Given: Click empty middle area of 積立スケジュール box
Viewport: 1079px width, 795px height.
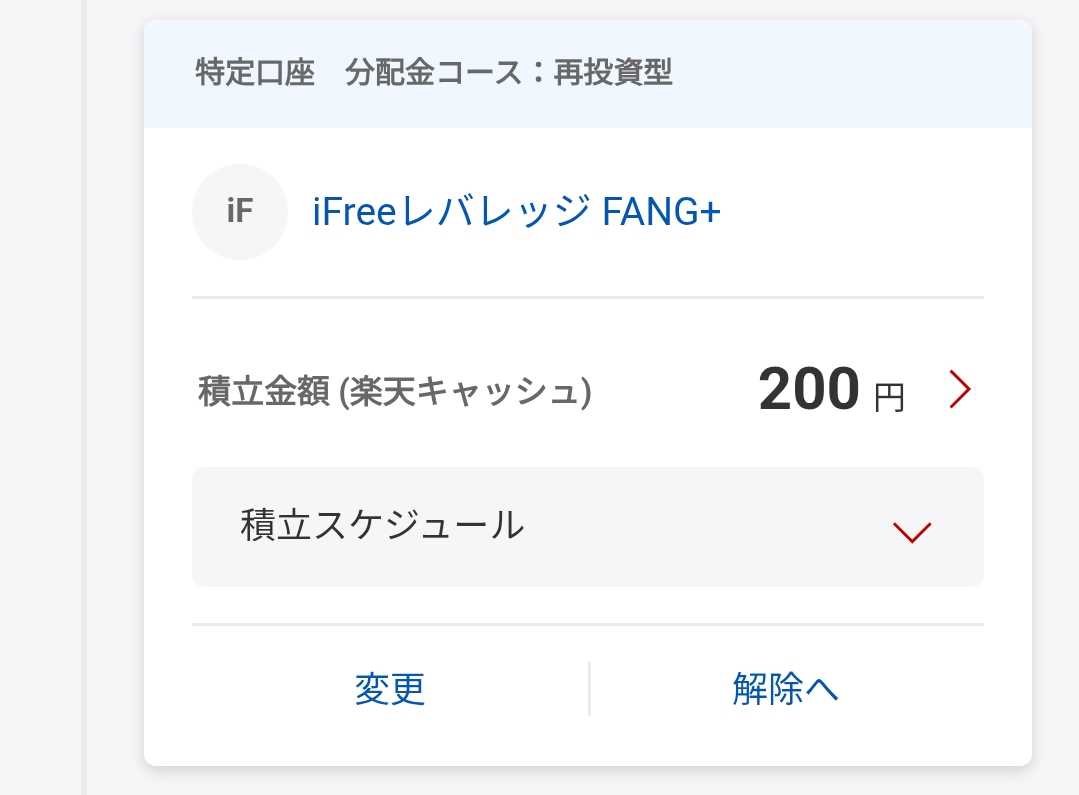Looking at the screenshot, I should coord(700,527).
